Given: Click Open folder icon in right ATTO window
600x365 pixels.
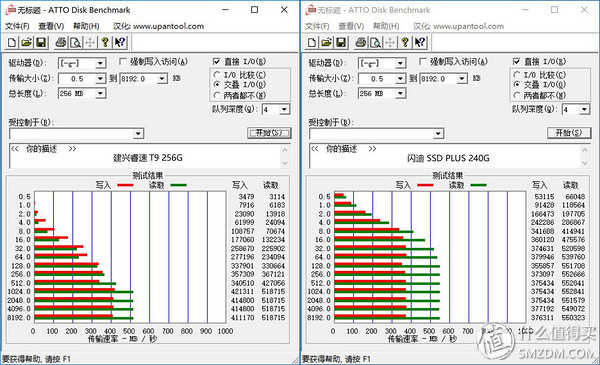Looking at the screenshot, I should [x=326, y=42].
